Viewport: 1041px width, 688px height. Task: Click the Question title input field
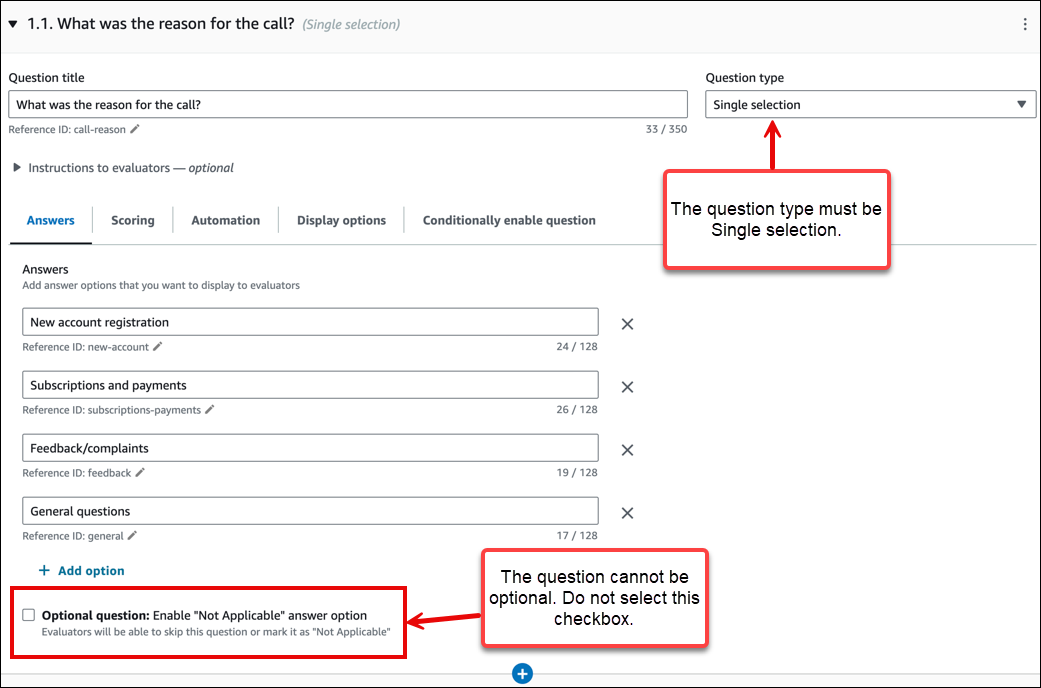point(348,105)
